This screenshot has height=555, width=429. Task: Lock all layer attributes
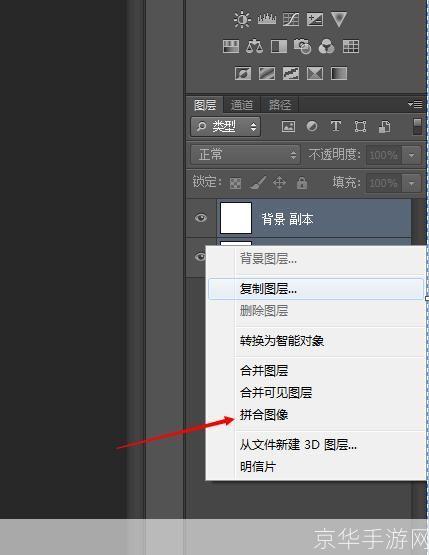pos(302,183)
